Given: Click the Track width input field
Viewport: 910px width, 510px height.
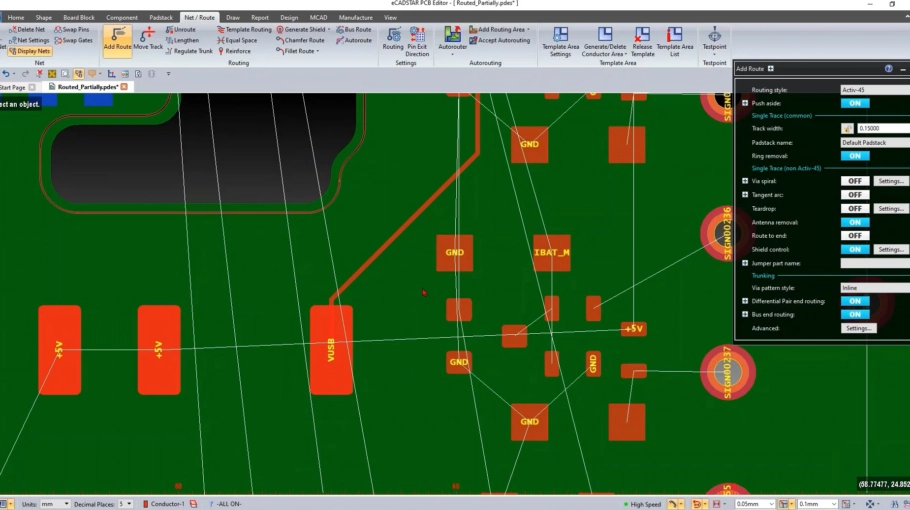Looking at the screenshot, I should coord(882,129).
